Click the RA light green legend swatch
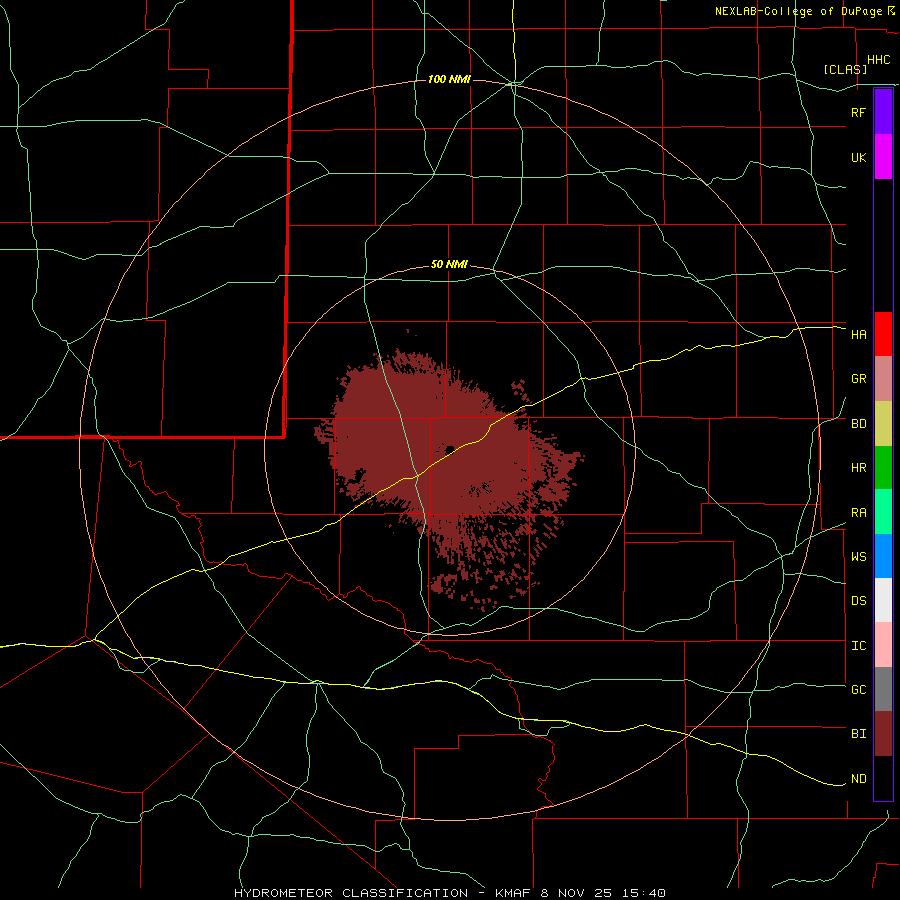Image resolution: width=900 pixels, height=900 pixels. 883,512
